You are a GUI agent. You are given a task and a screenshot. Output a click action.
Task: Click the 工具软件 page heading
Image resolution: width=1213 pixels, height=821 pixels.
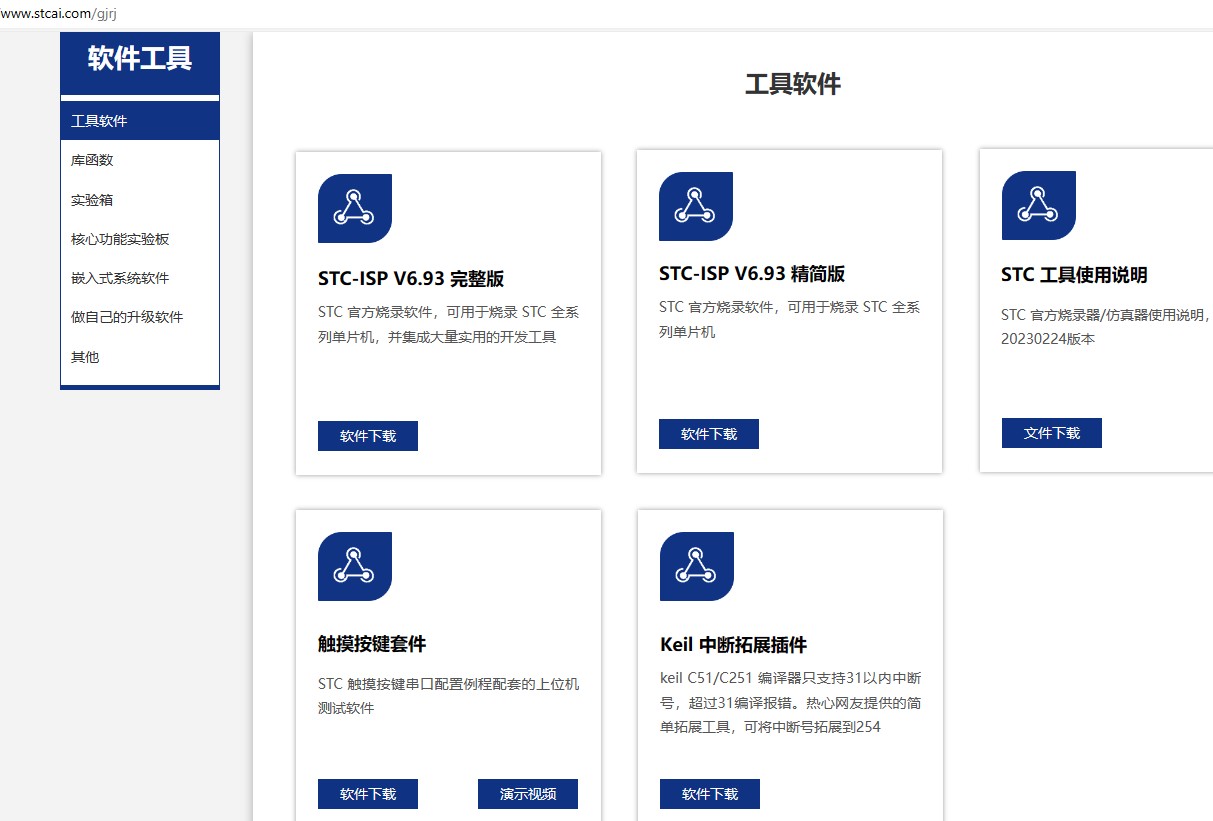[x=793, y=84]
